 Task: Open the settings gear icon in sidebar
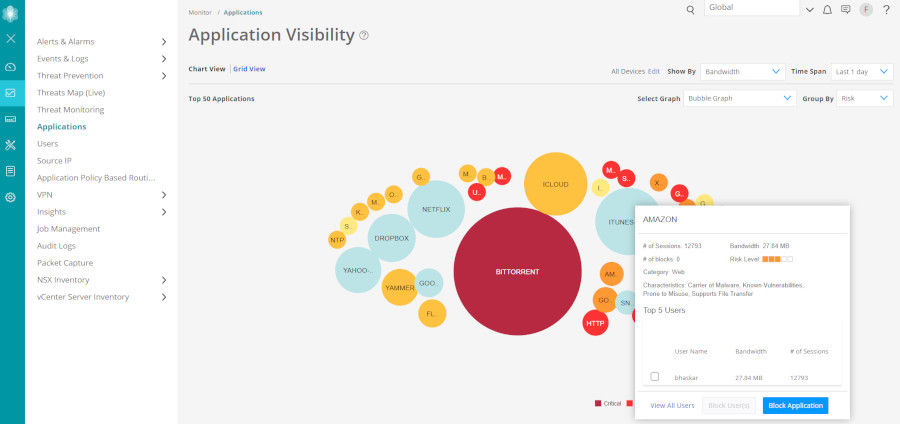point(11,197)
